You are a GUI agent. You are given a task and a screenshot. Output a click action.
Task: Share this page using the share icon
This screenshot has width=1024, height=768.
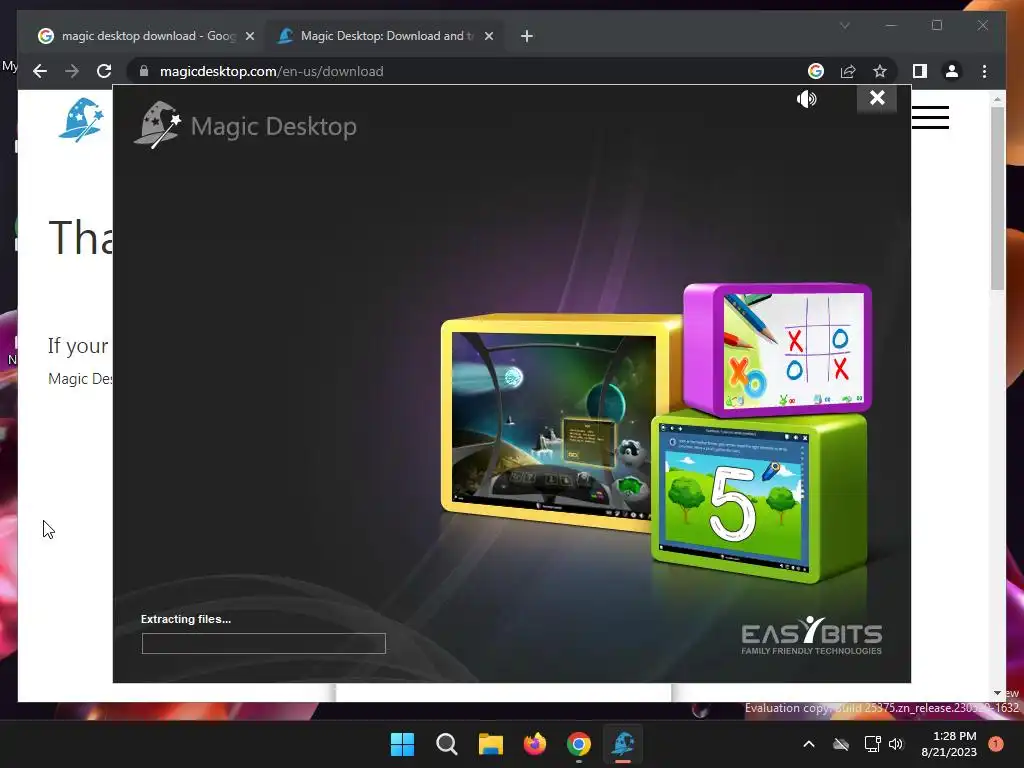pos(848,71)
